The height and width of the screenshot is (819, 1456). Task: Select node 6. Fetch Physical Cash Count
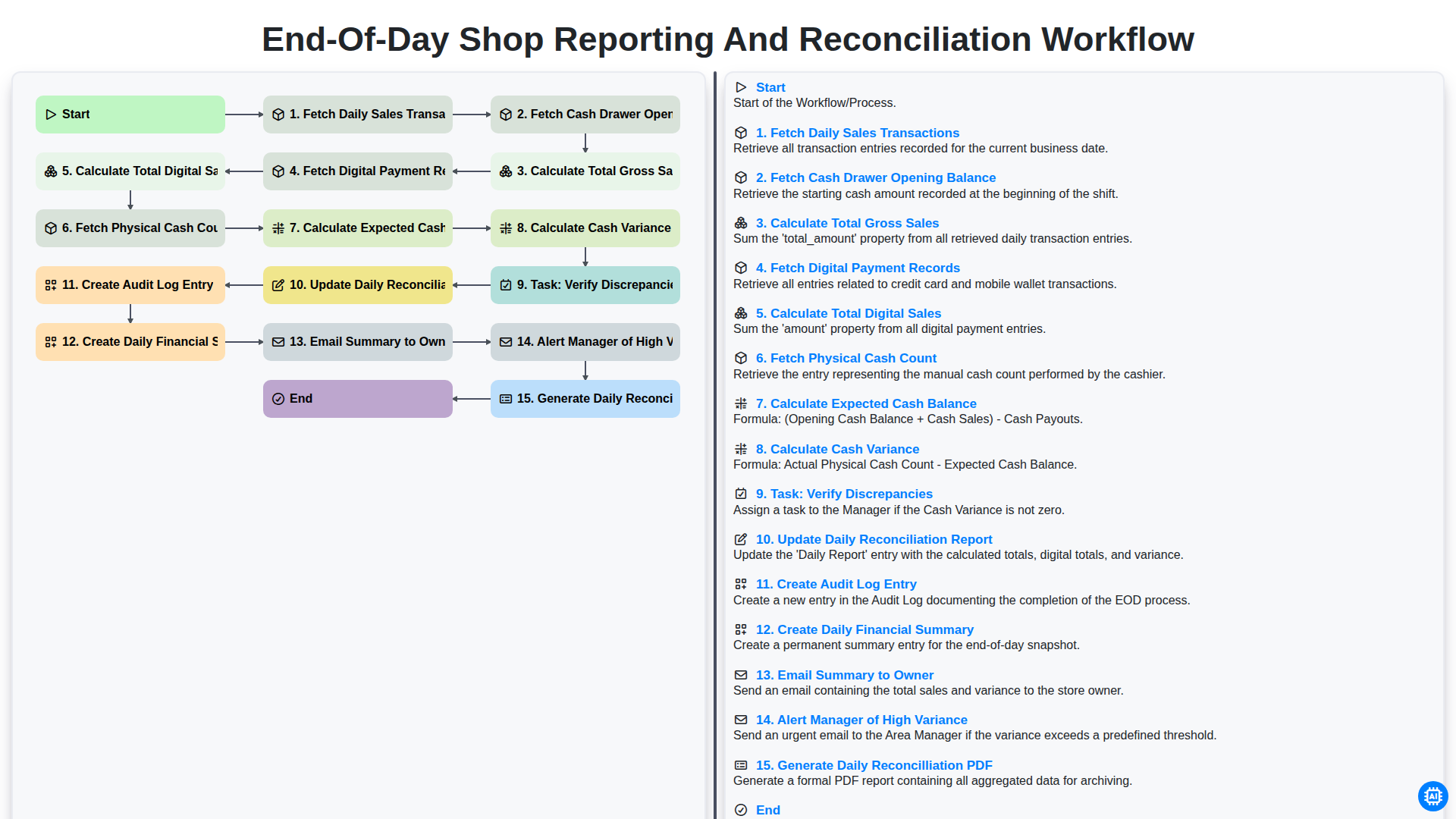(x=130, y=228)
